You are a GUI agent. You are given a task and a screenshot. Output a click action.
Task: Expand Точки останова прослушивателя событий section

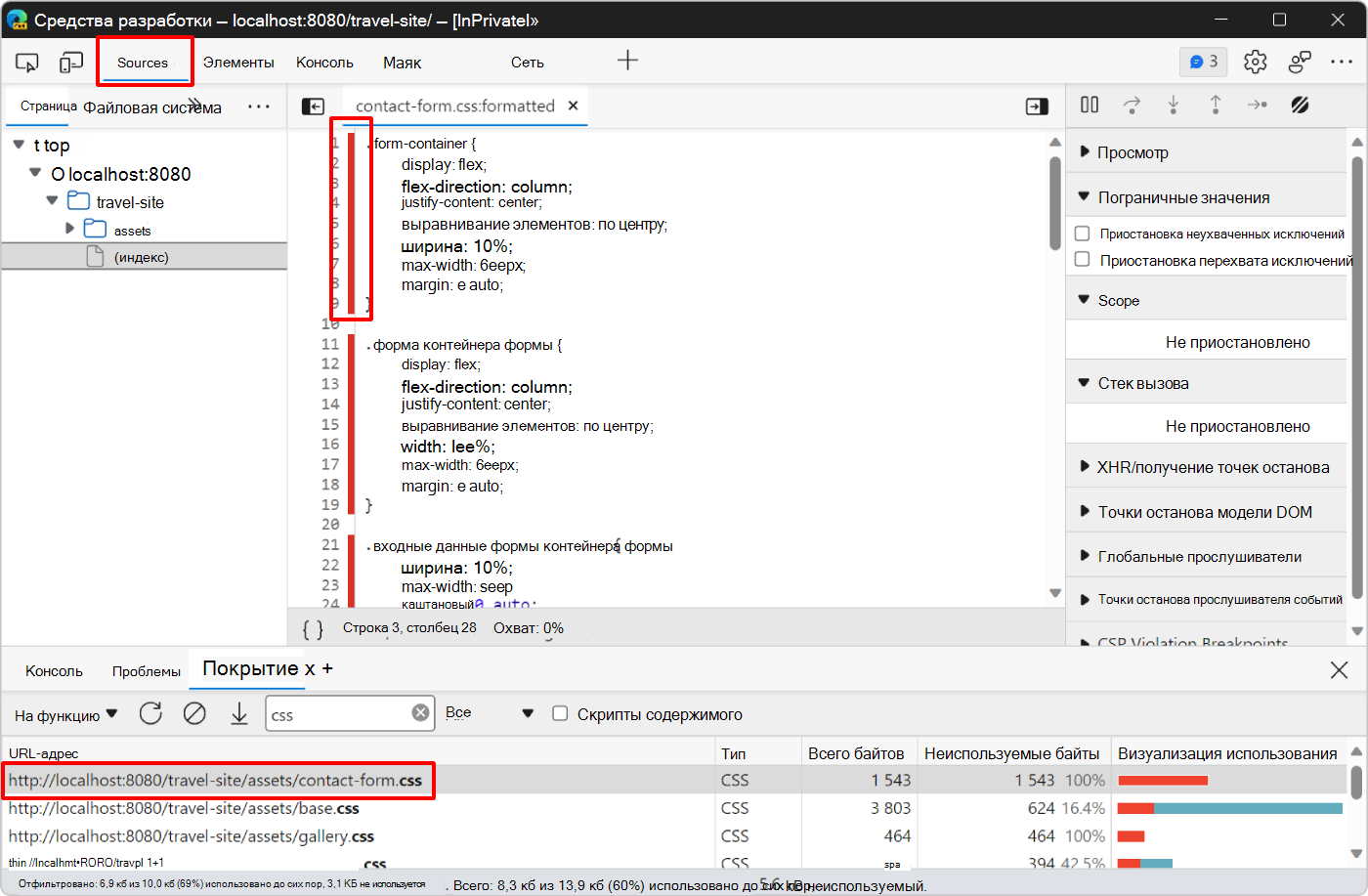pos(1085,599)
